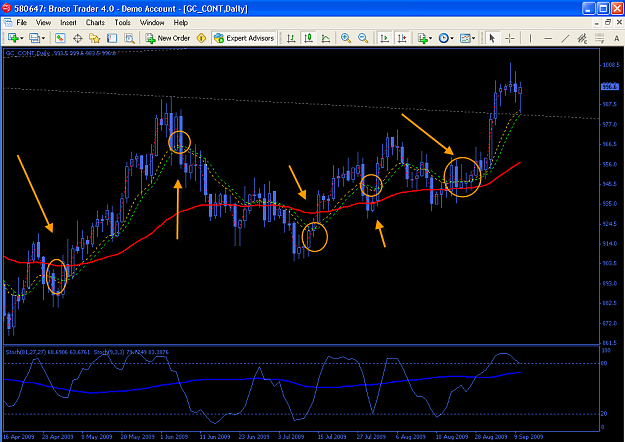625x442 pixels.
Task: Select the Equidistant Channel tool
Action: [x=582, y=38]
